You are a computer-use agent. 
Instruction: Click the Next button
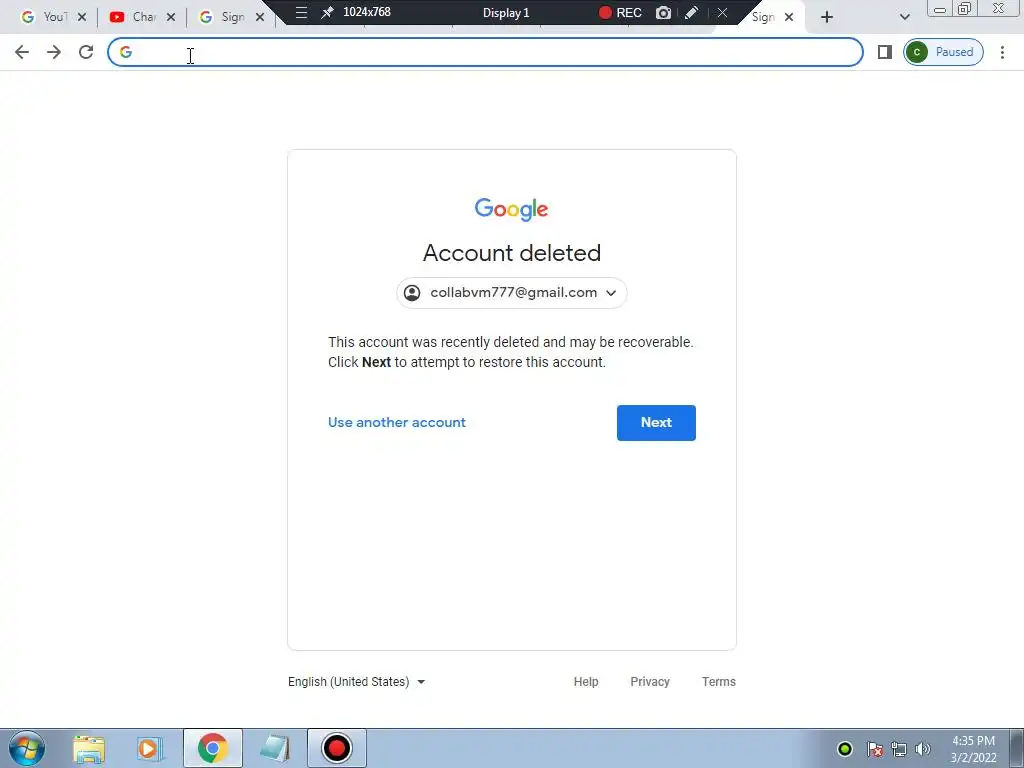click(x=656, y=423)
